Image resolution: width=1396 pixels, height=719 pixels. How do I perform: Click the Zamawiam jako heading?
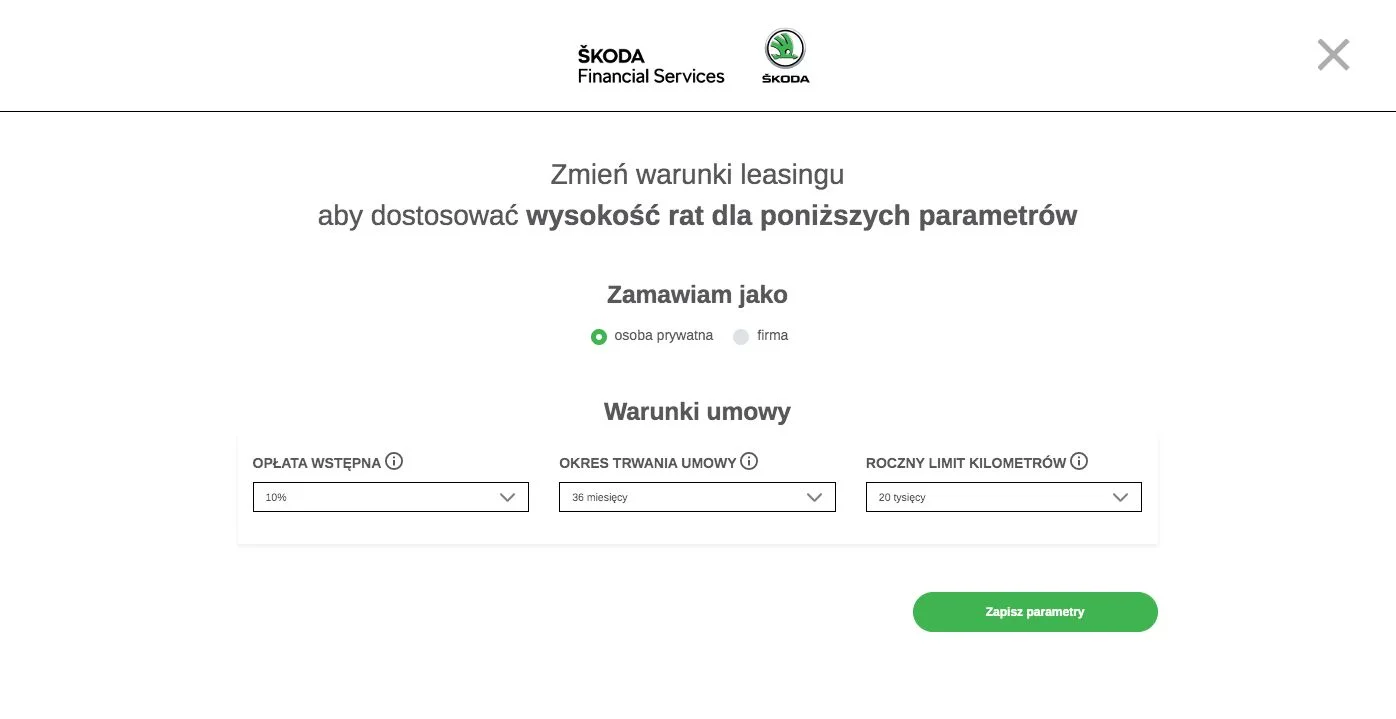click(x=697, y=295)
